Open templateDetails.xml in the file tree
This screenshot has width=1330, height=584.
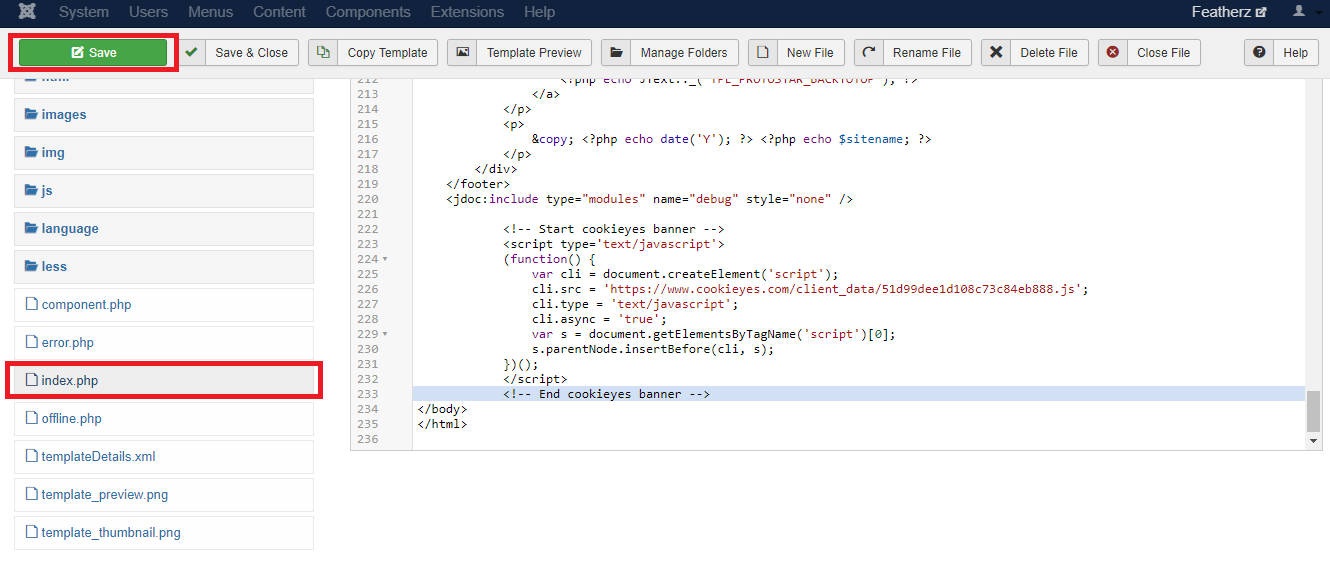tap(164, 457)
